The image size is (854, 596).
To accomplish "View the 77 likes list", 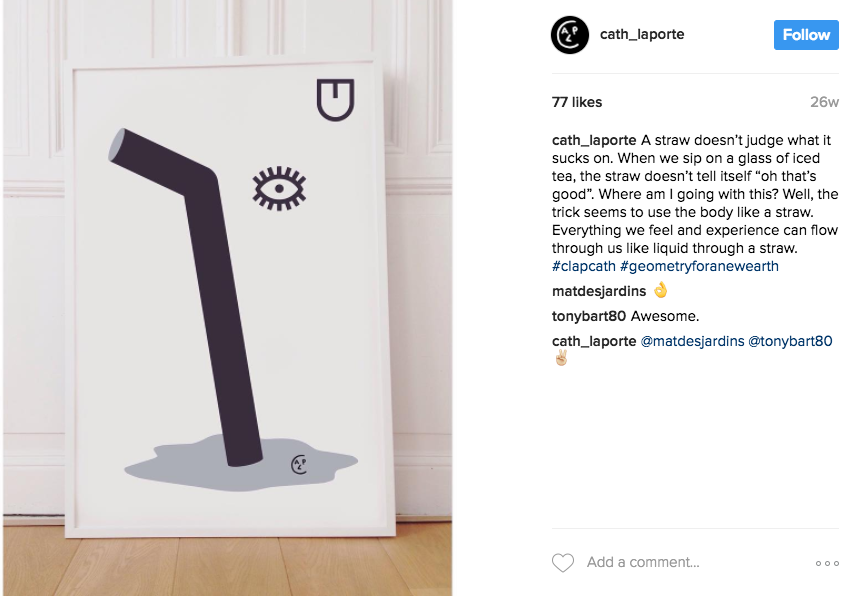I will click(577, 102).
